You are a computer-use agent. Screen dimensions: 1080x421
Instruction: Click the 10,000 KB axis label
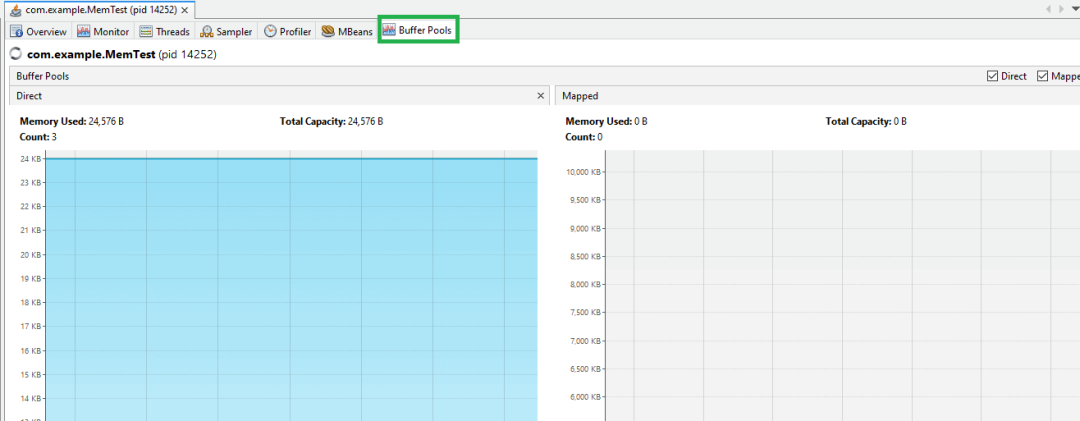coord(582,172)
